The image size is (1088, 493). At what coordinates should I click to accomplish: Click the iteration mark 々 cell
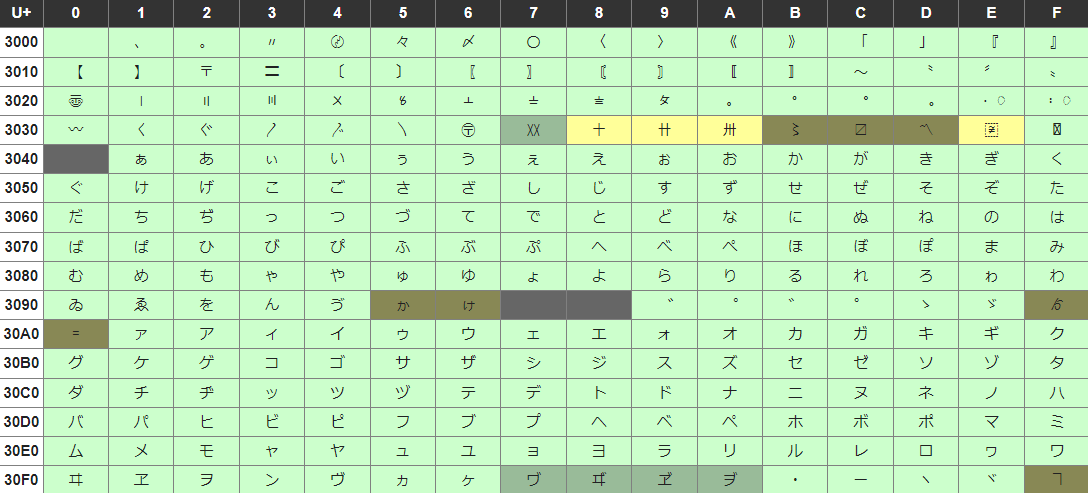click(402, 43)
